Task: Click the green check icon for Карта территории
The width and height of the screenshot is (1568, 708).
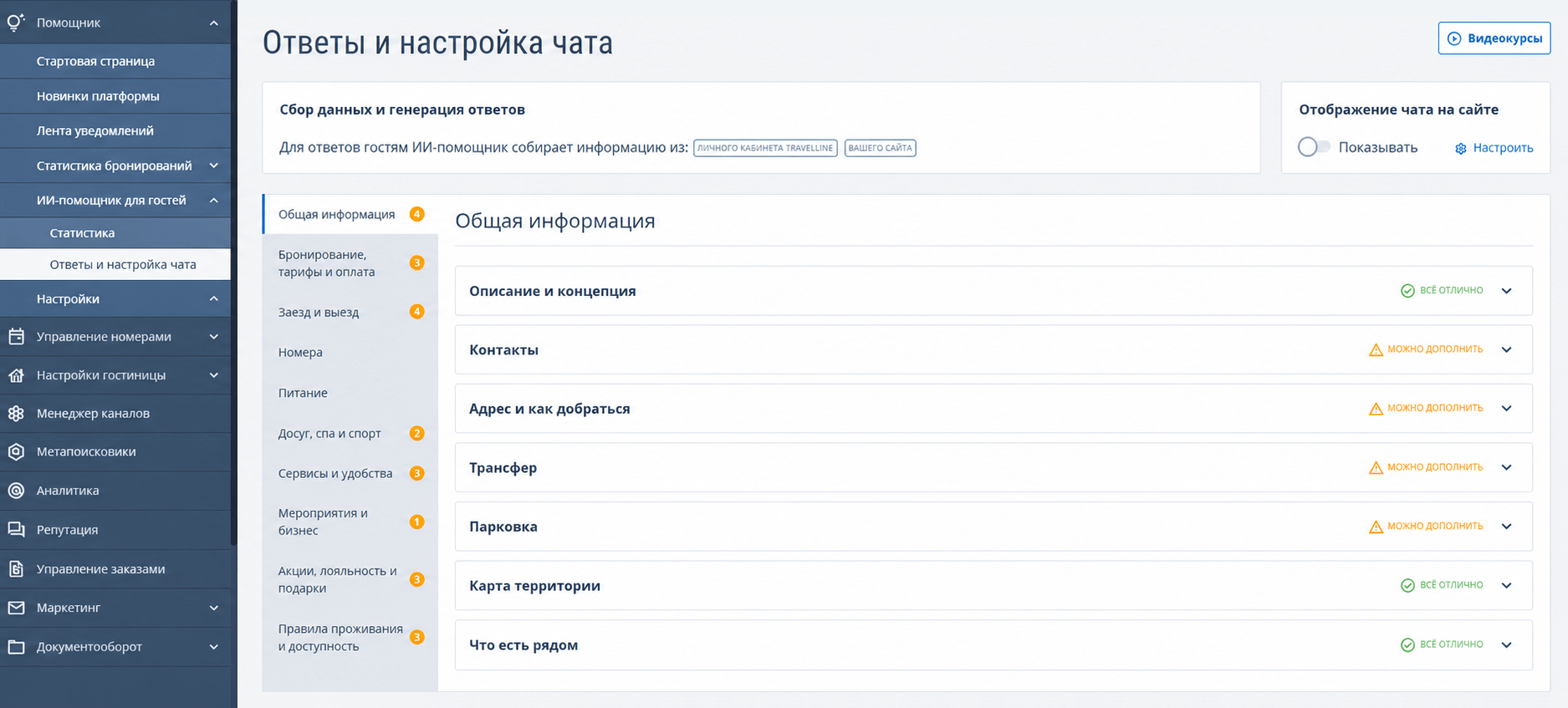Action: 1407,585
